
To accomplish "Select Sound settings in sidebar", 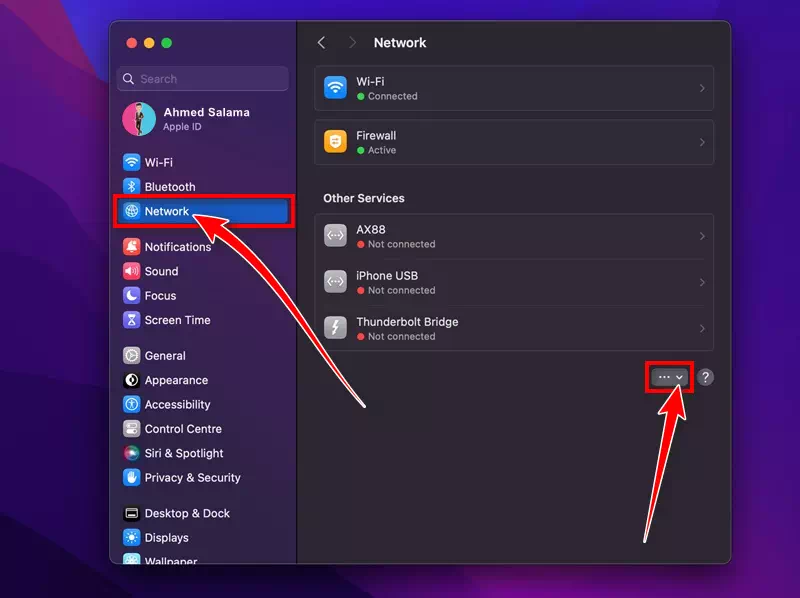I will 162,271.
